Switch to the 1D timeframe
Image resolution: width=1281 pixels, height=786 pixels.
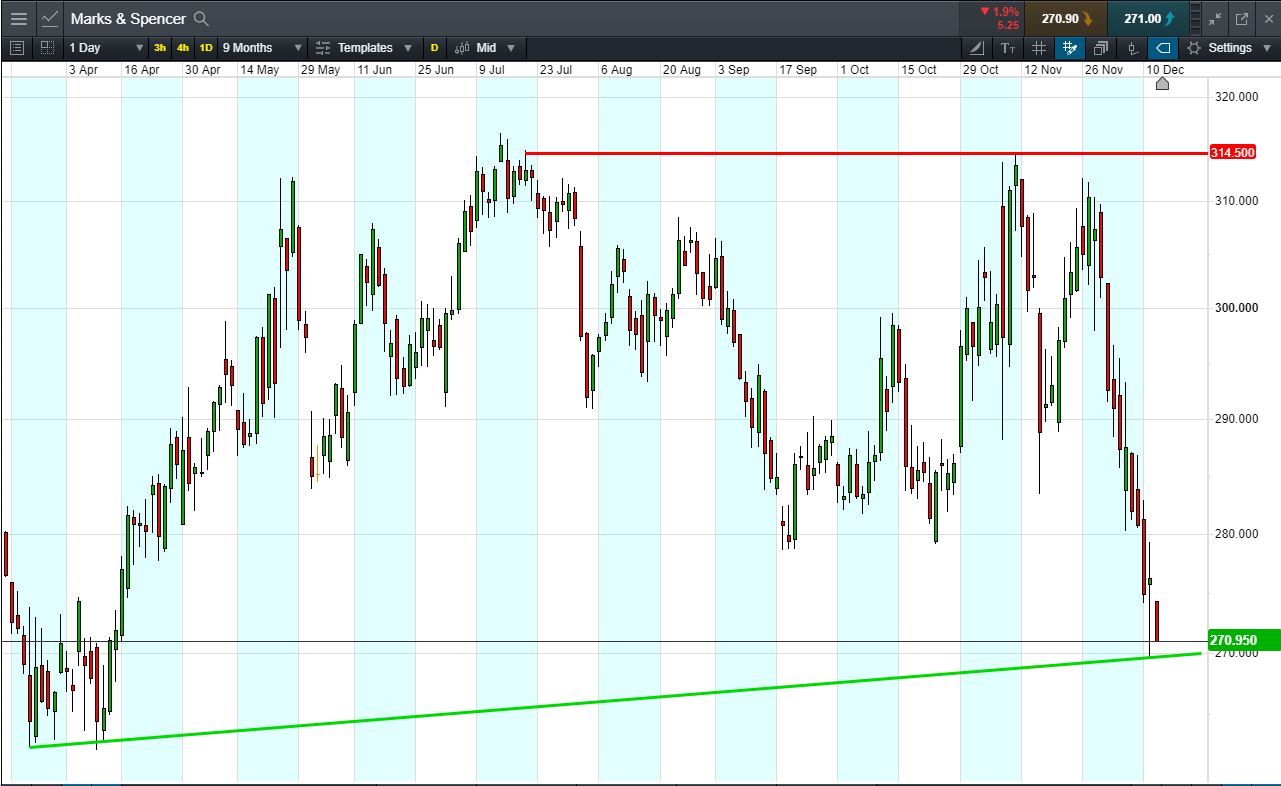pyautogui.click(x=206, y=48)
